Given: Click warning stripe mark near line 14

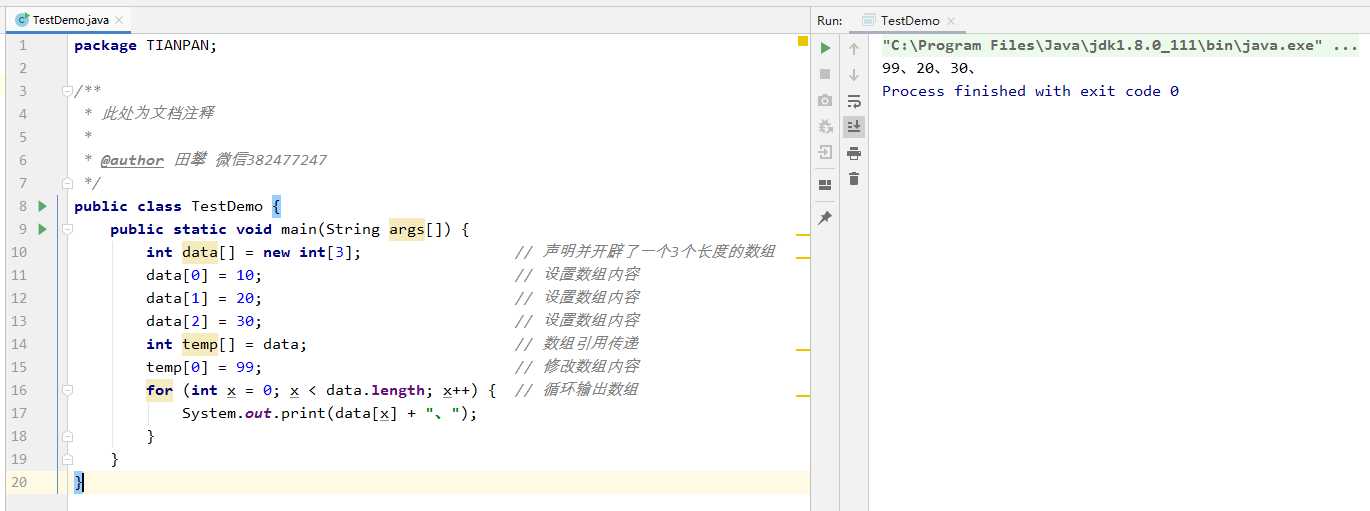Looking at the screenshot, I should click(802, 350).
